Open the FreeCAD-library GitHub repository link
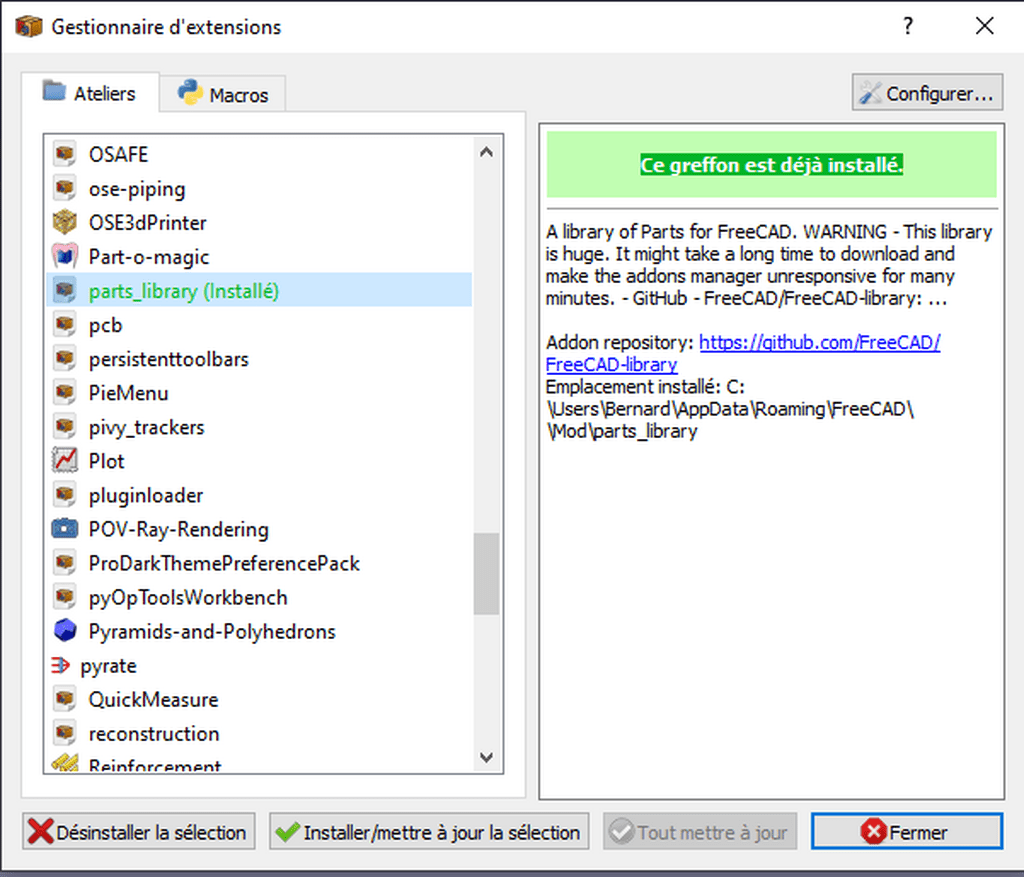The image size is (1024, 877). pyautogui.click(x=819, y=342)
